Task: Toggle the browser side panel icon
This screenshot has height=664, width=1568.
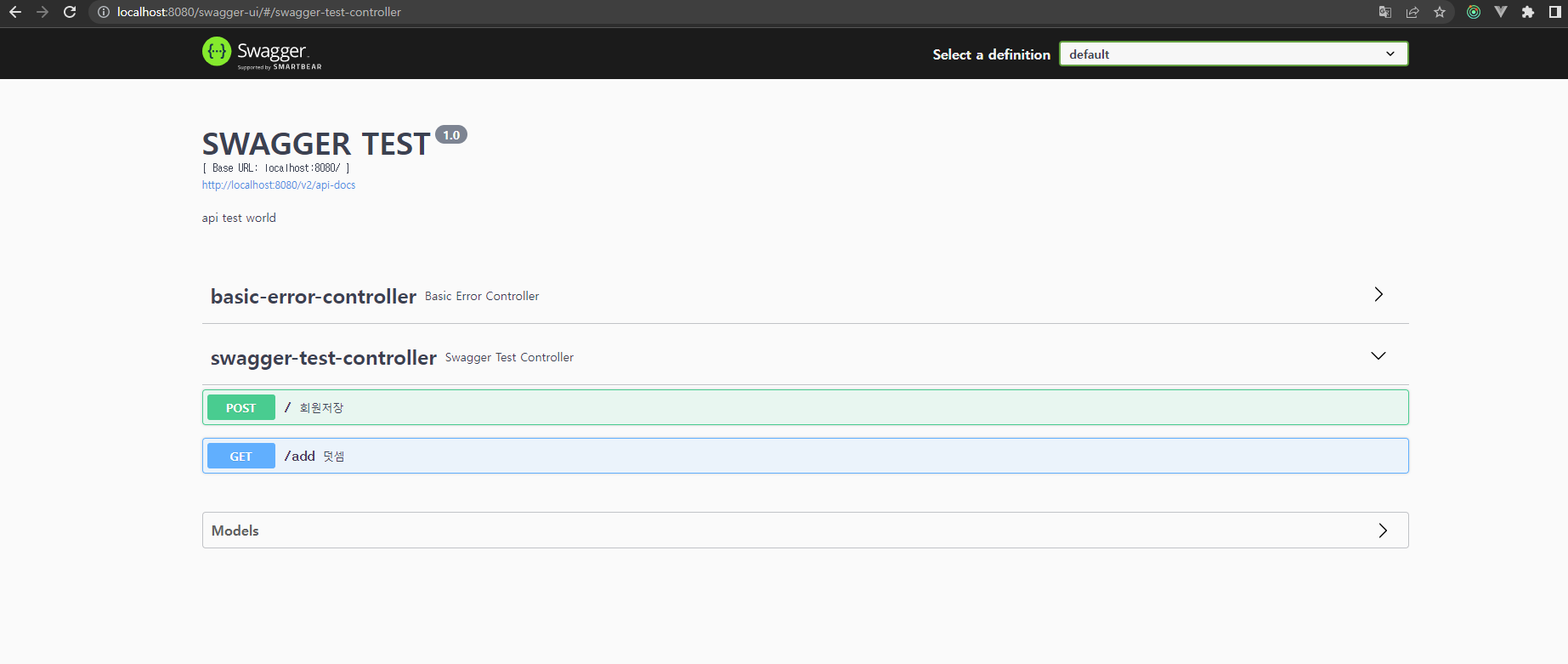Action: pos(1555,12)
